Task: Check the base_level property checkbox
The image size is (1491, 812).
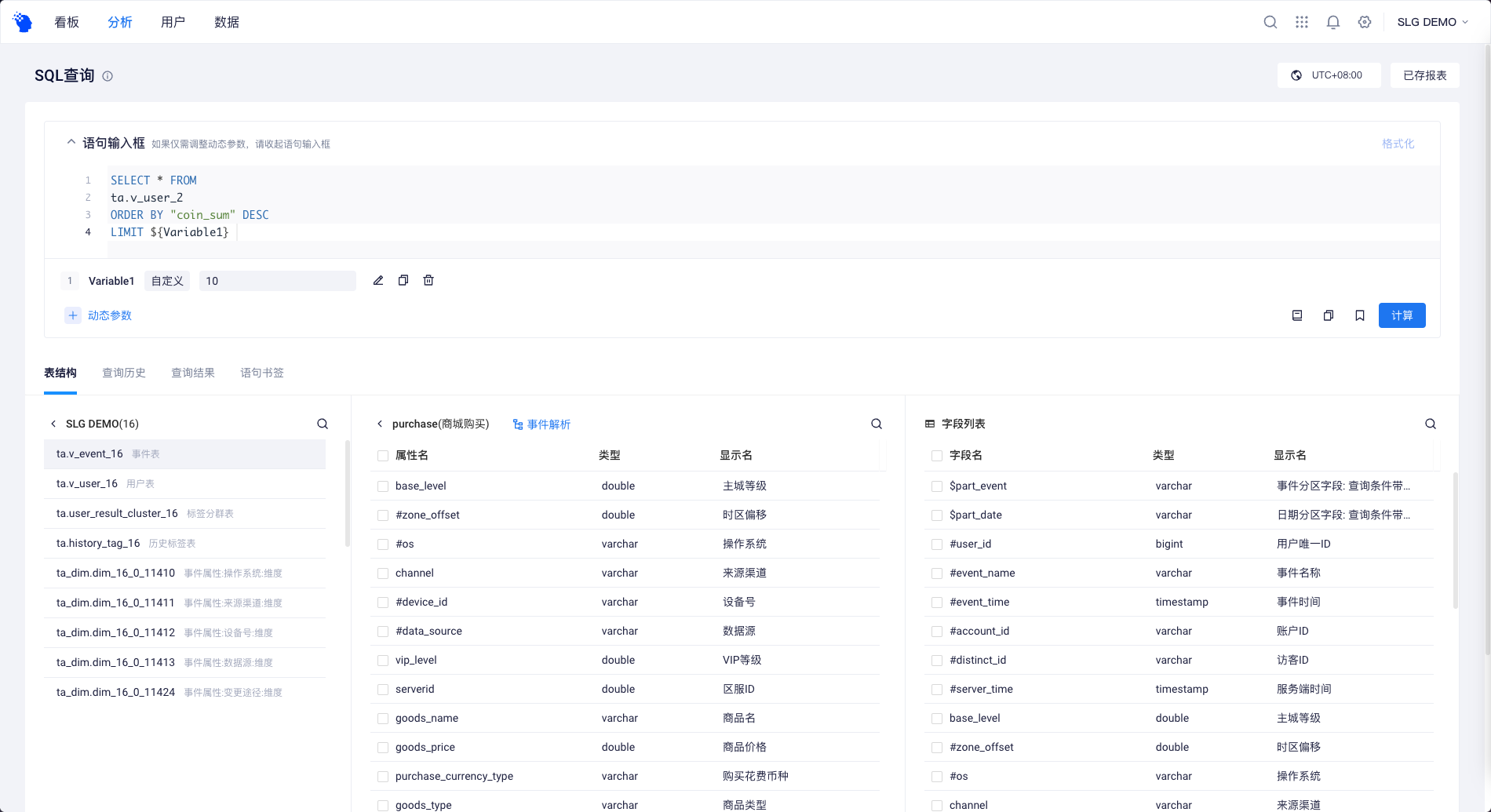Action: pos(383,486)
